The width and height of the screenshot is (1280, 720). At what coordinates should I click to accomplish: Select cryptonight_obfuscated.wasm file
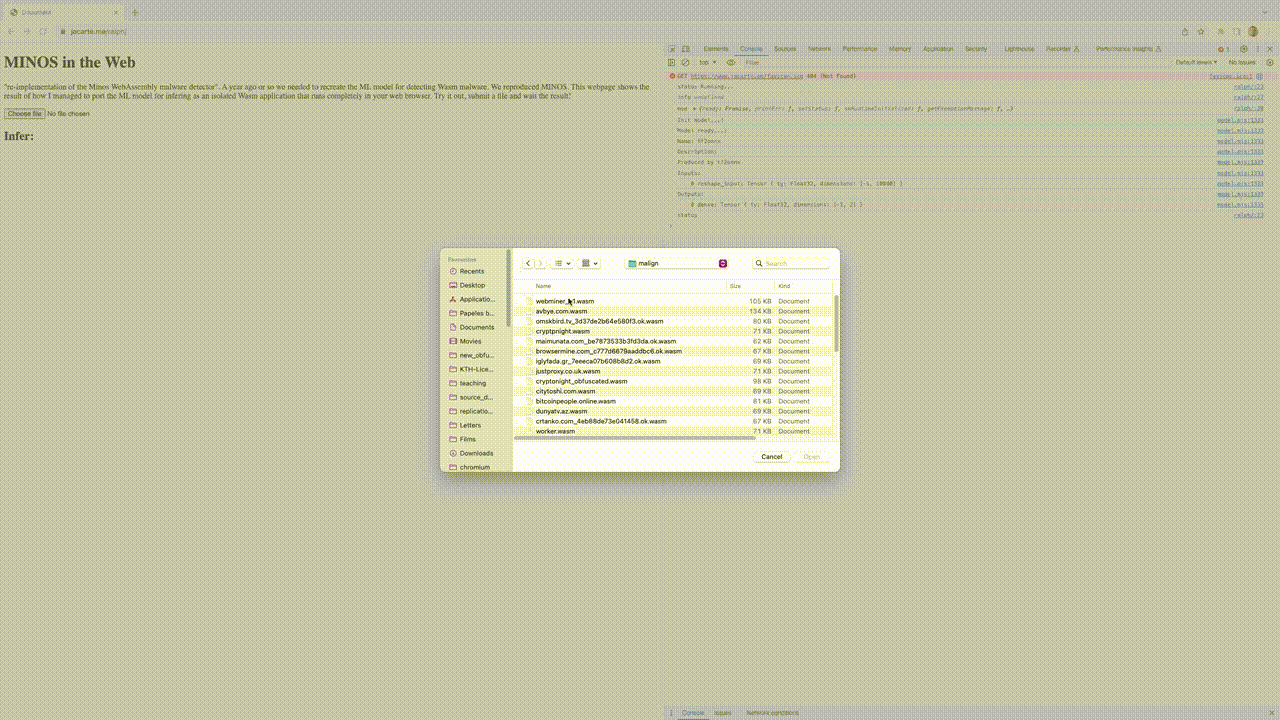click(x=581, y=381)
